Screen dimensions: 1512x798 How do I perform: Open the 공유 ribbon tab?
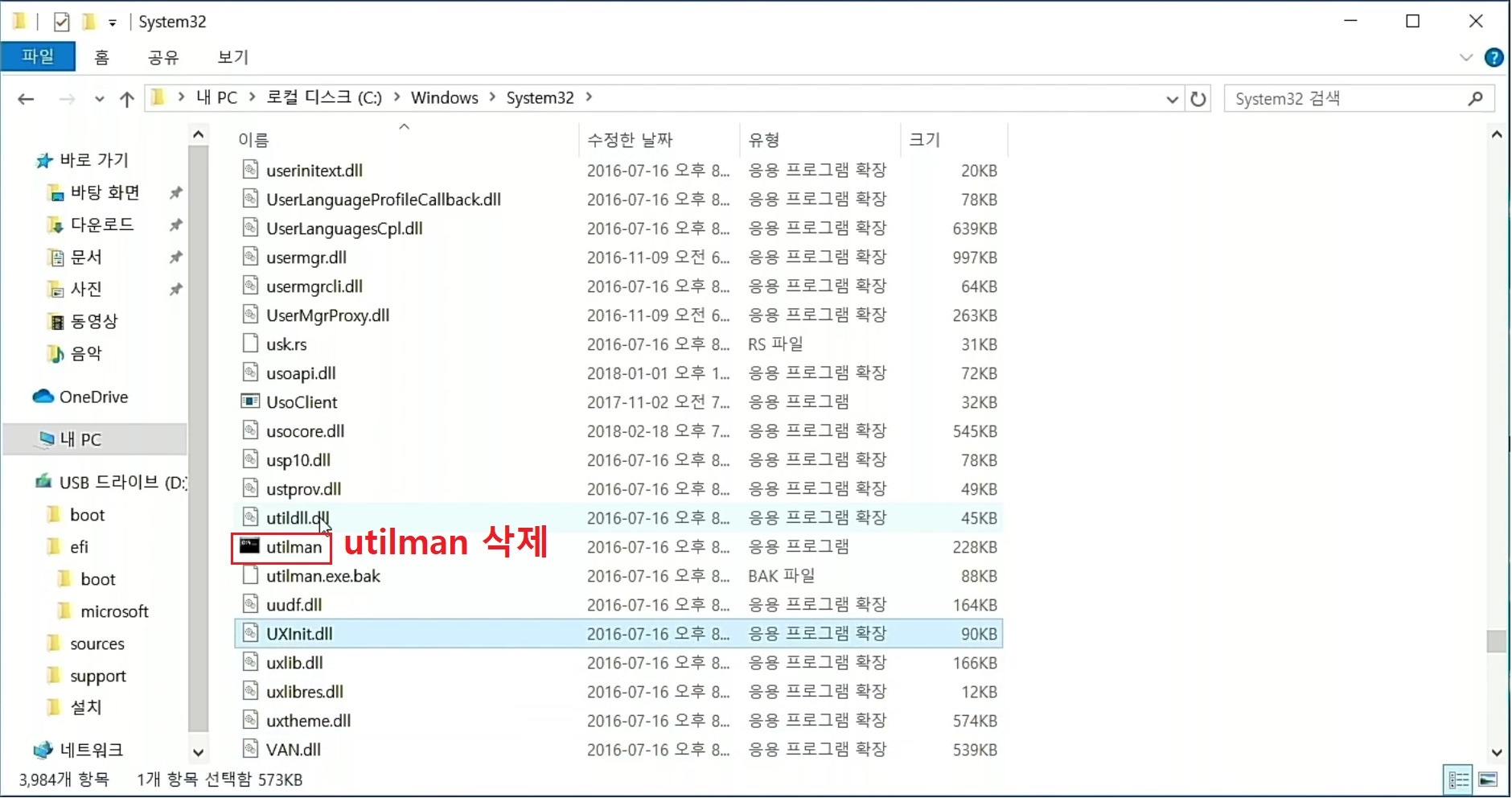163,57
